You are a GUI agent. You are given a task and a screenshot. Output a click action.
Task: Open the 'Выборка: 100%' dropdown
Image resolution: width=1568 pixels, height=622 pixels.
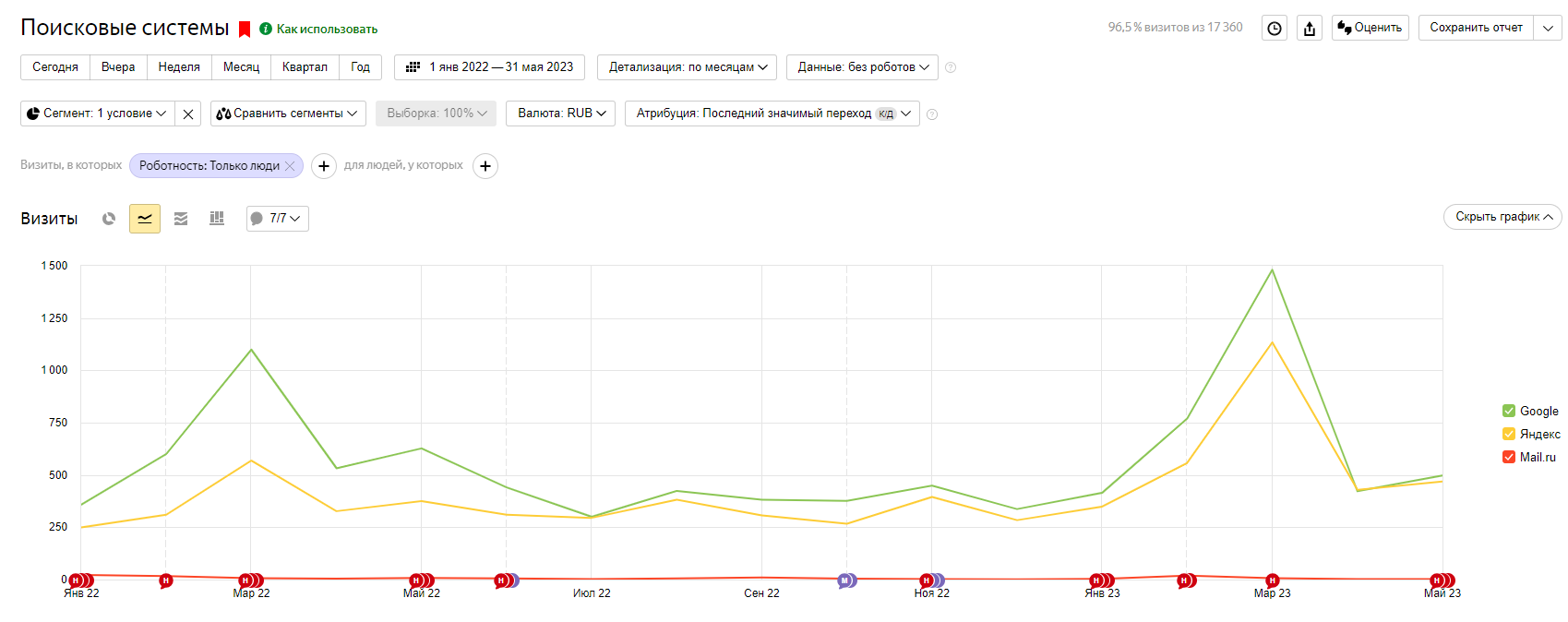pyautogui.click(x=437, y=114)
